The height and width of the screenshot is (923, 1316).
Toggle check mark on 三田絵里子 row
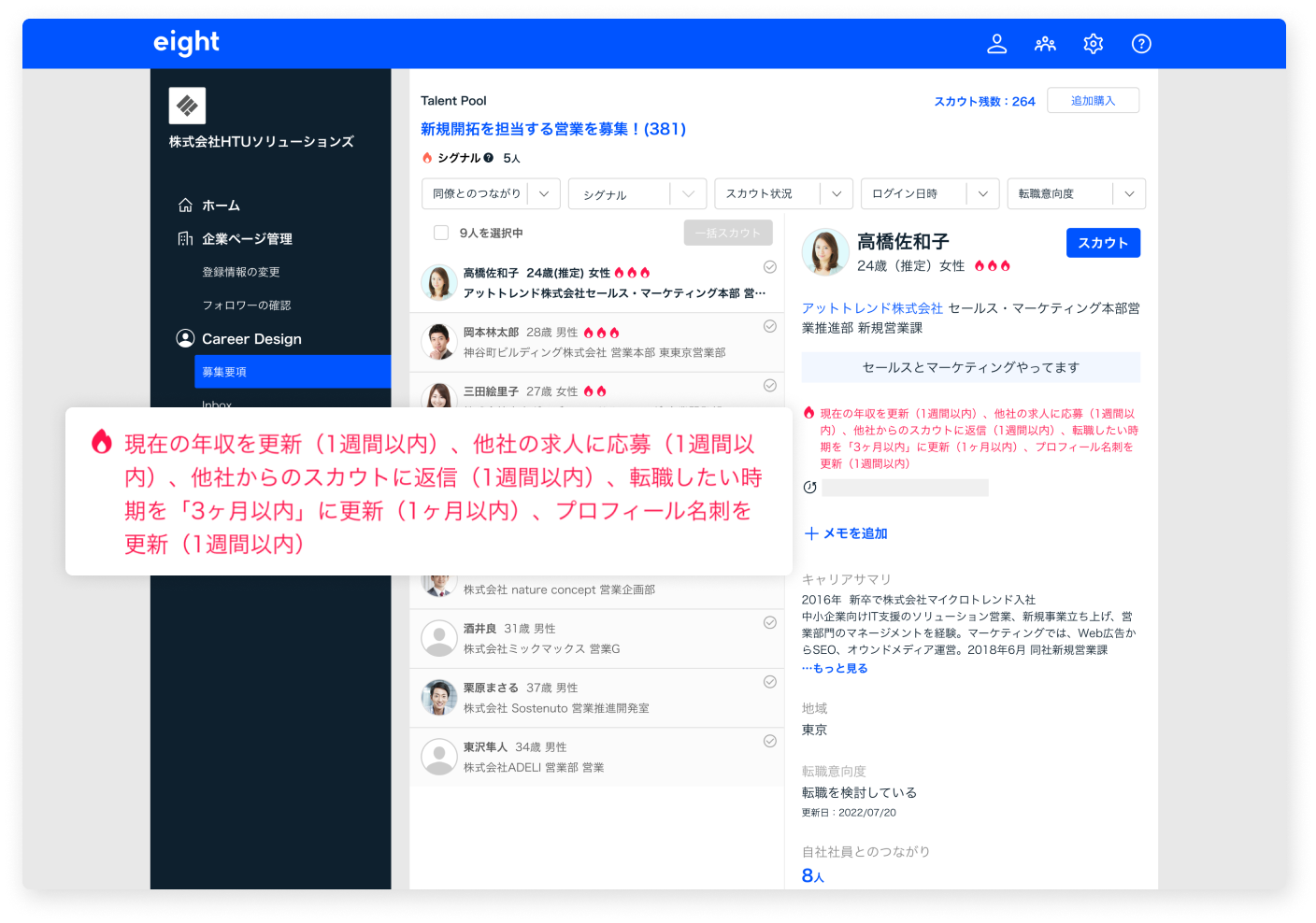click(x=770, y=386)
